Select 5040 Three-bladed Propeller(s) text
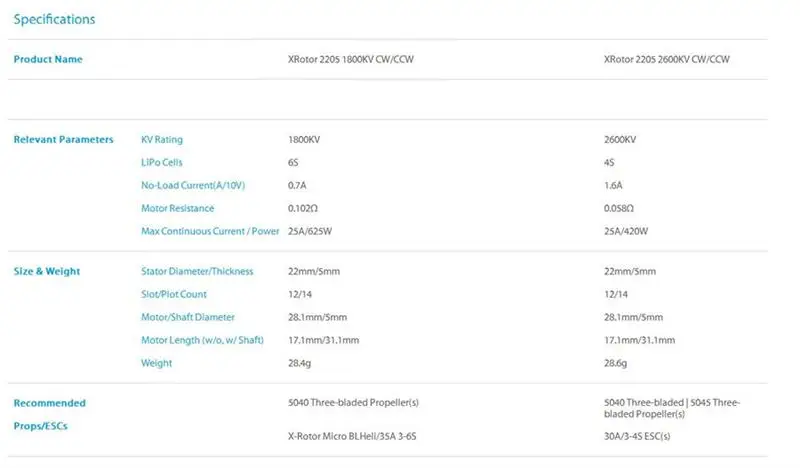The width and height of the screenshot is (800, 468). click(353, 402)
